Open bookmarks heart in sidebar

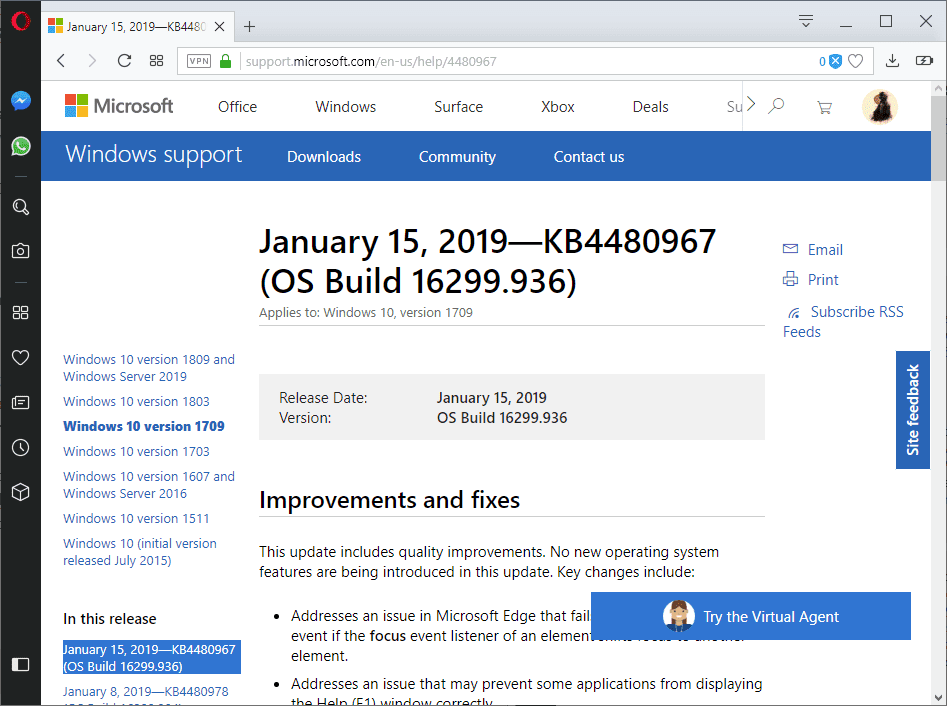pos(21,358)
